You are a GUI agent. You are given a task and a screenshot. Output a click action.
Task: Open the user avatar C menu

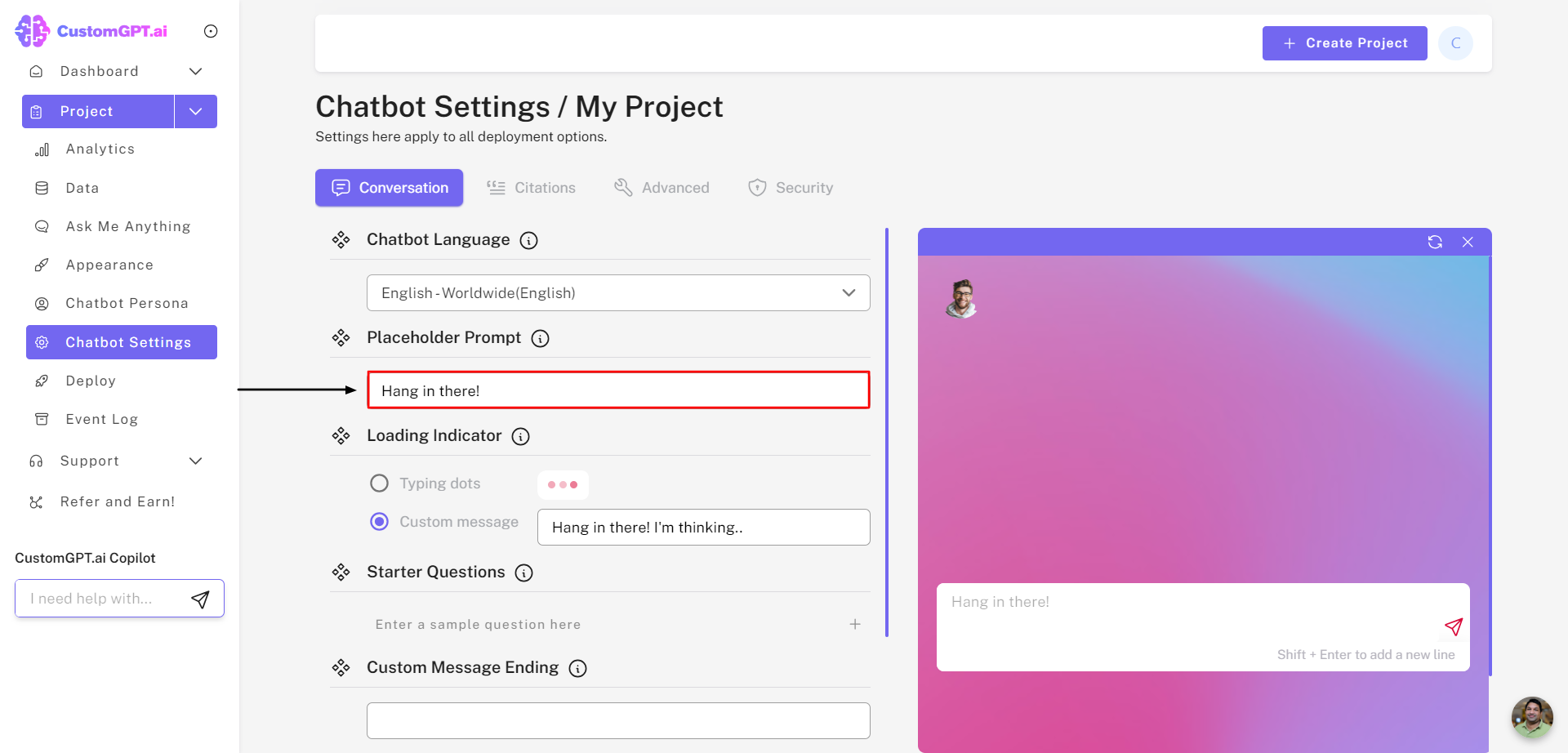[1455, 43]
